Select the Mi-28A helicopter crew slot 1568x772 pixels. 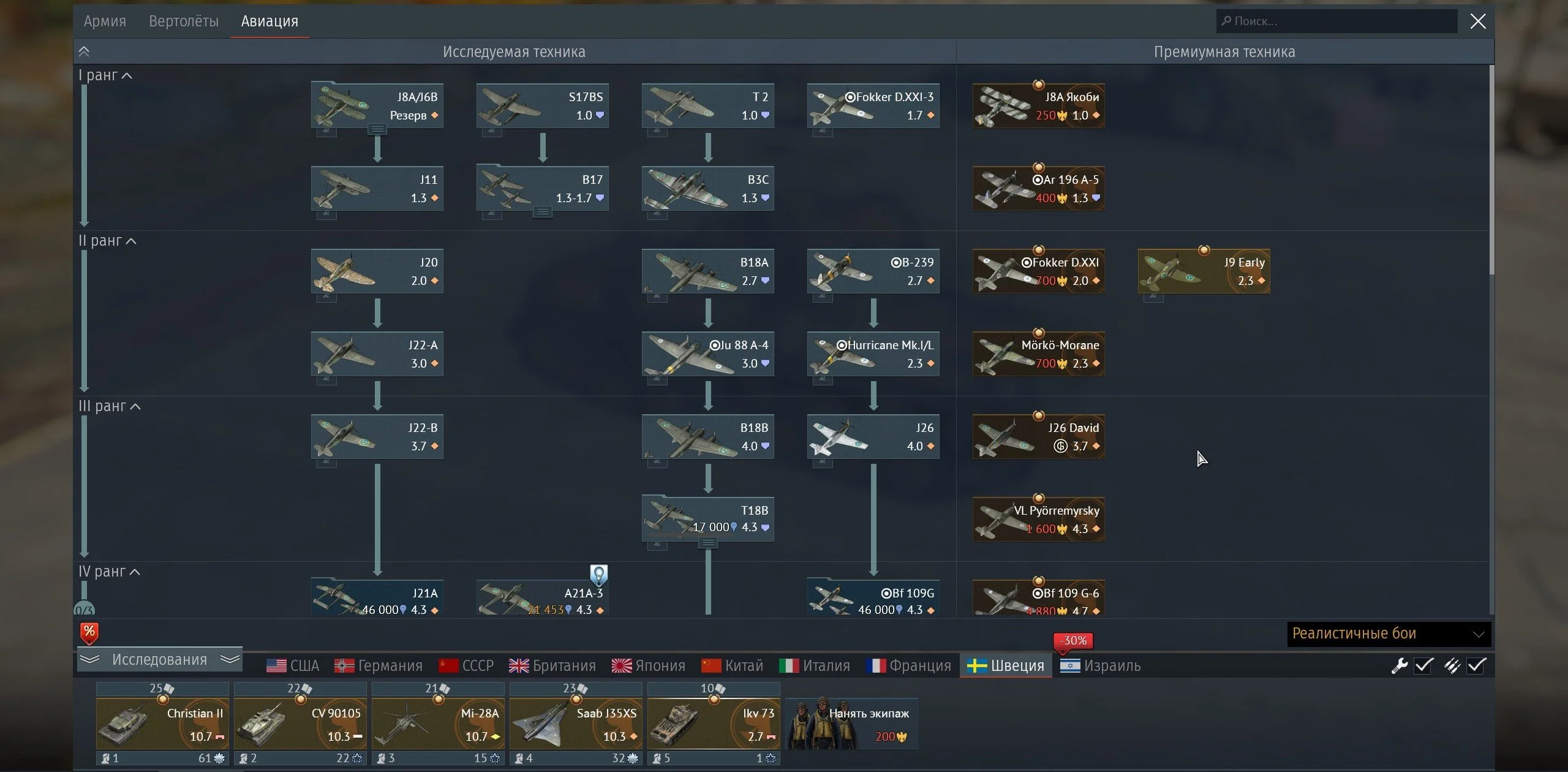coord(438,724)
